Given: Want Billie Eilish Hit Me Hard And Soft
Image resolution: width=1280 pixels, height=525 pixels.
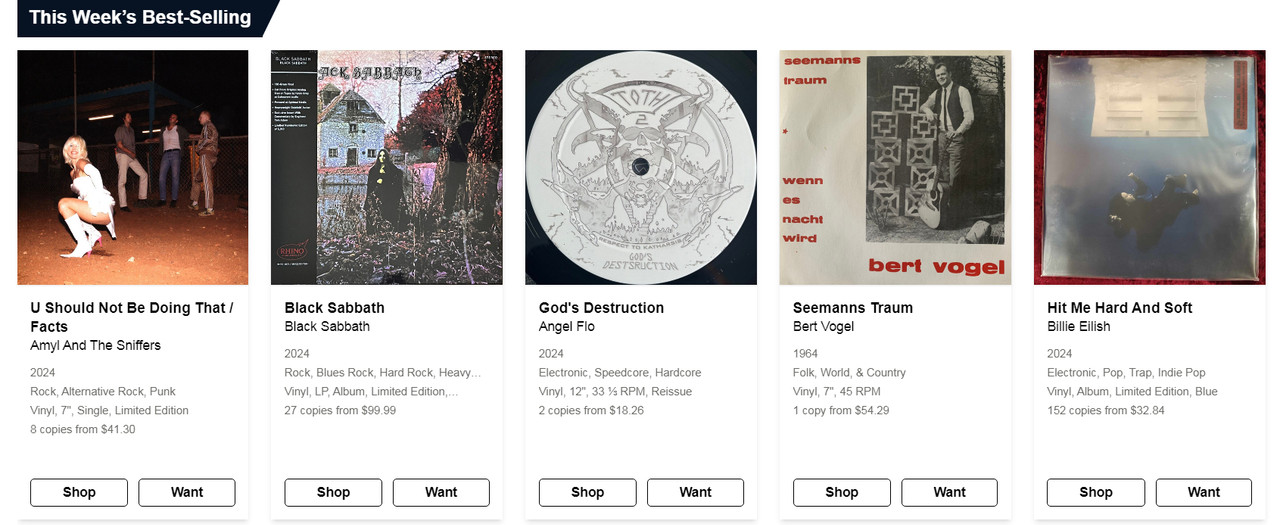Looking at the screenshot, I should (1203, 492).
